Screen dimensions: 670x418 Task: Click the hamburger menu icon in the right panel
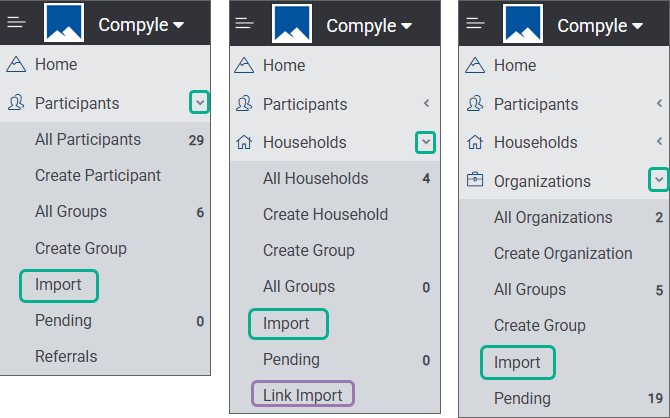point(475,24)
